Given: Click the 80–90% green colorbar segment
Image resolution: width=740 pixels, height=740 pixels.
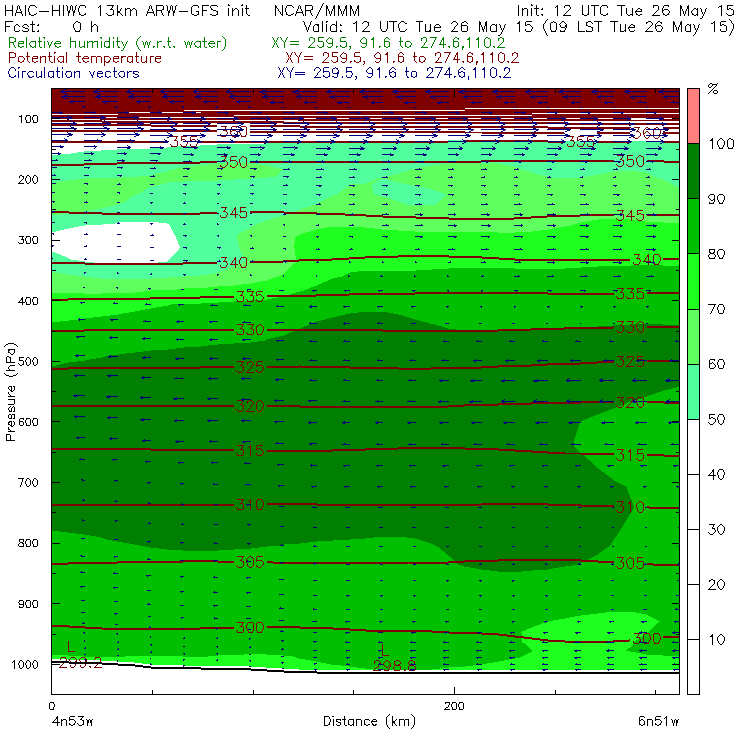Looking at the screenshot, I should click(x=693, y=227).
